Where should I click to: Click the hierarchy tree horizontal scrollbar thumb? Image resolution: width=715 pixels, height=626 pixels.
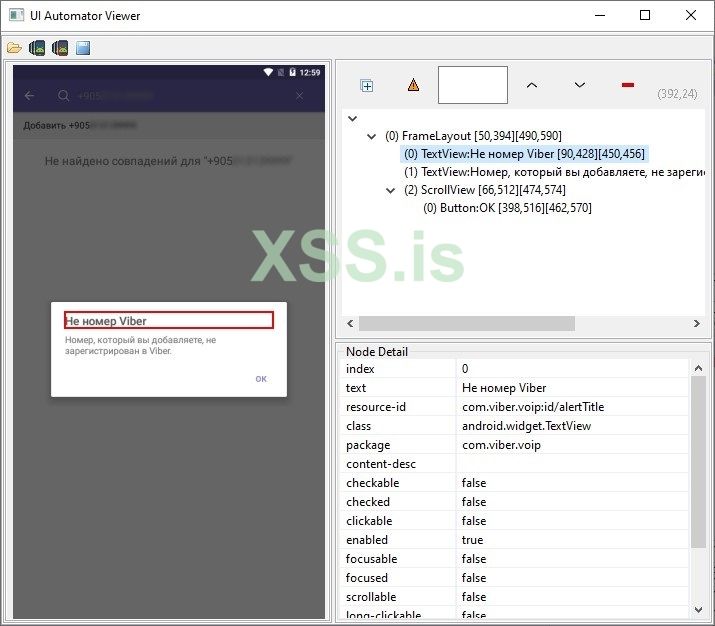(466, 324)
